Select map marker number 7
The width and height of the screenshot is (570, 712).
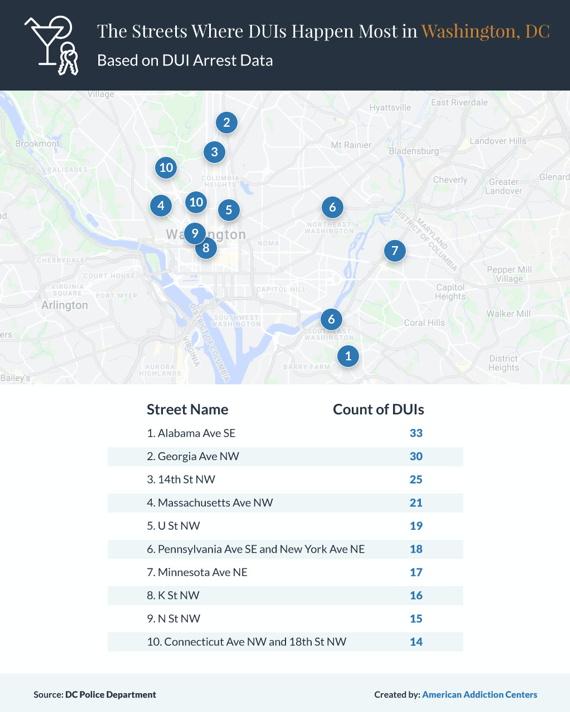pos(395,251)
